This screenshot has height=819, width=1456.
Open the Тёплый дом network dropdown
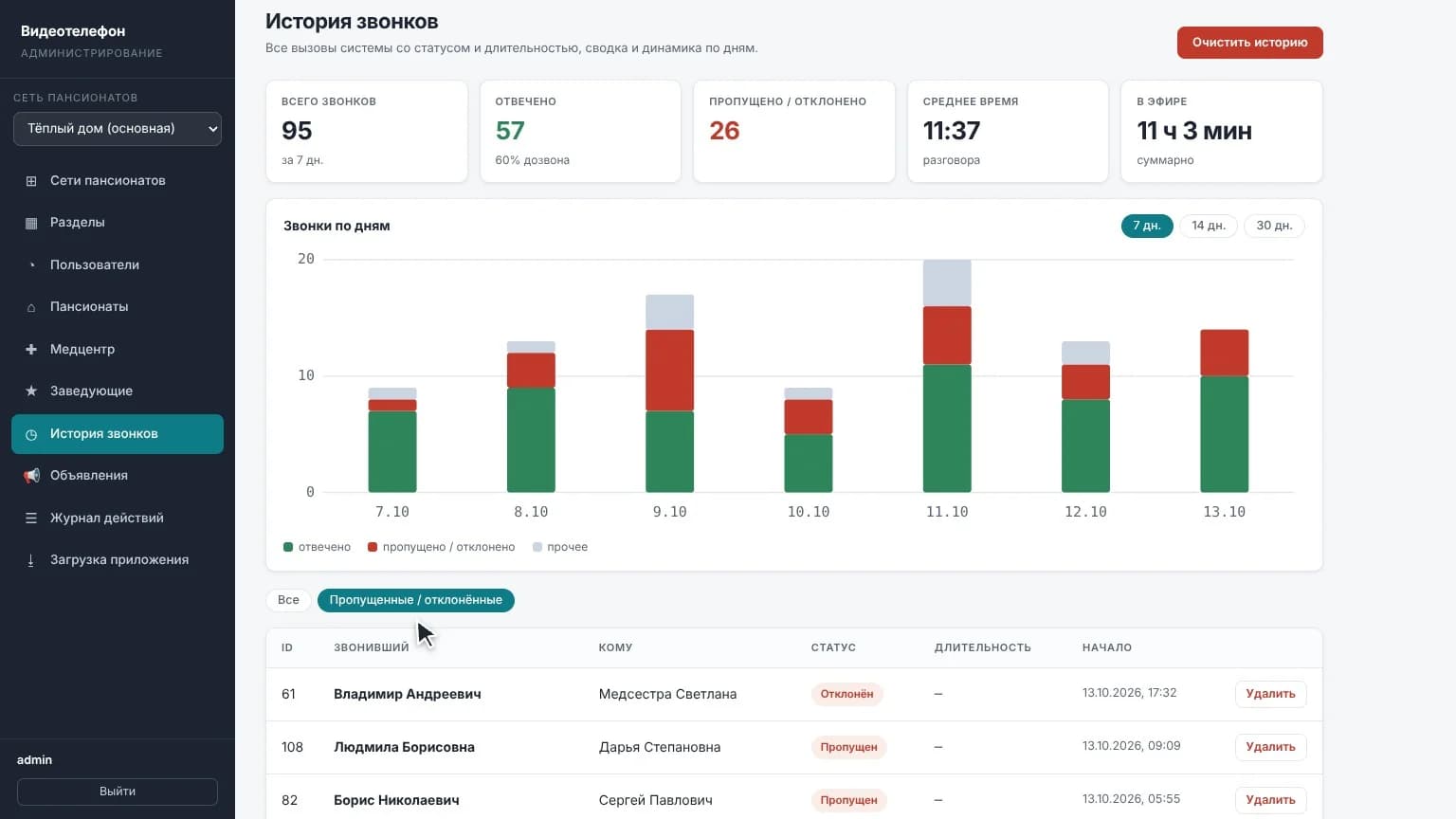point(118,129)
